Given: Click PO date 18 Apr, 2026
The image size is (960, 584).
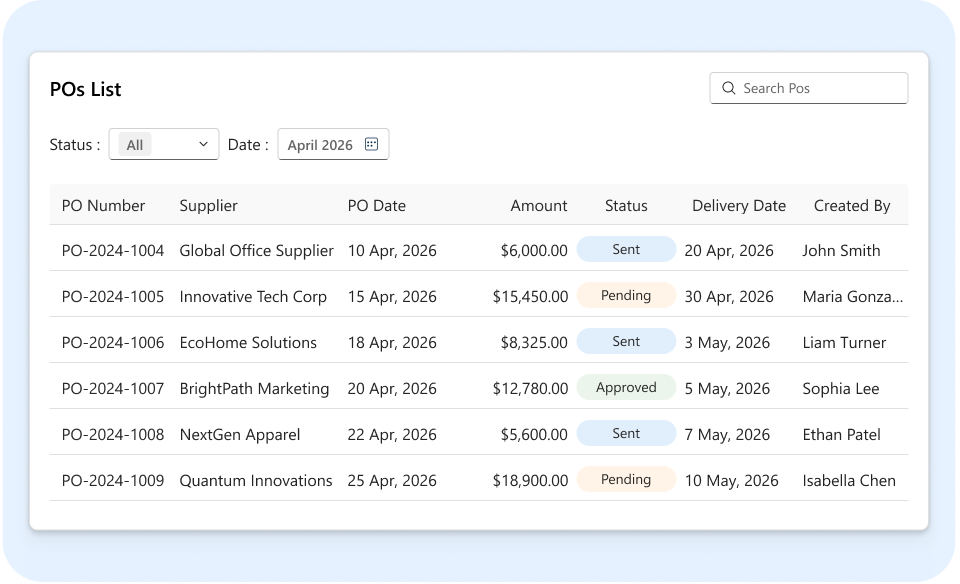Looking at the screenshot, I should point(392,342).
